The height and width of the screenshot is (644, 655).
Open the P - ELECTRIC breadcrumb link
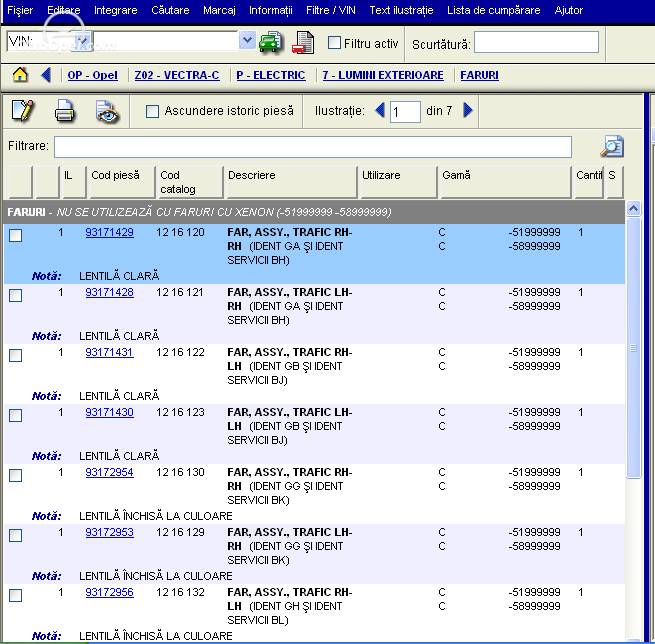pyautogui.click(x=271, y=75)
